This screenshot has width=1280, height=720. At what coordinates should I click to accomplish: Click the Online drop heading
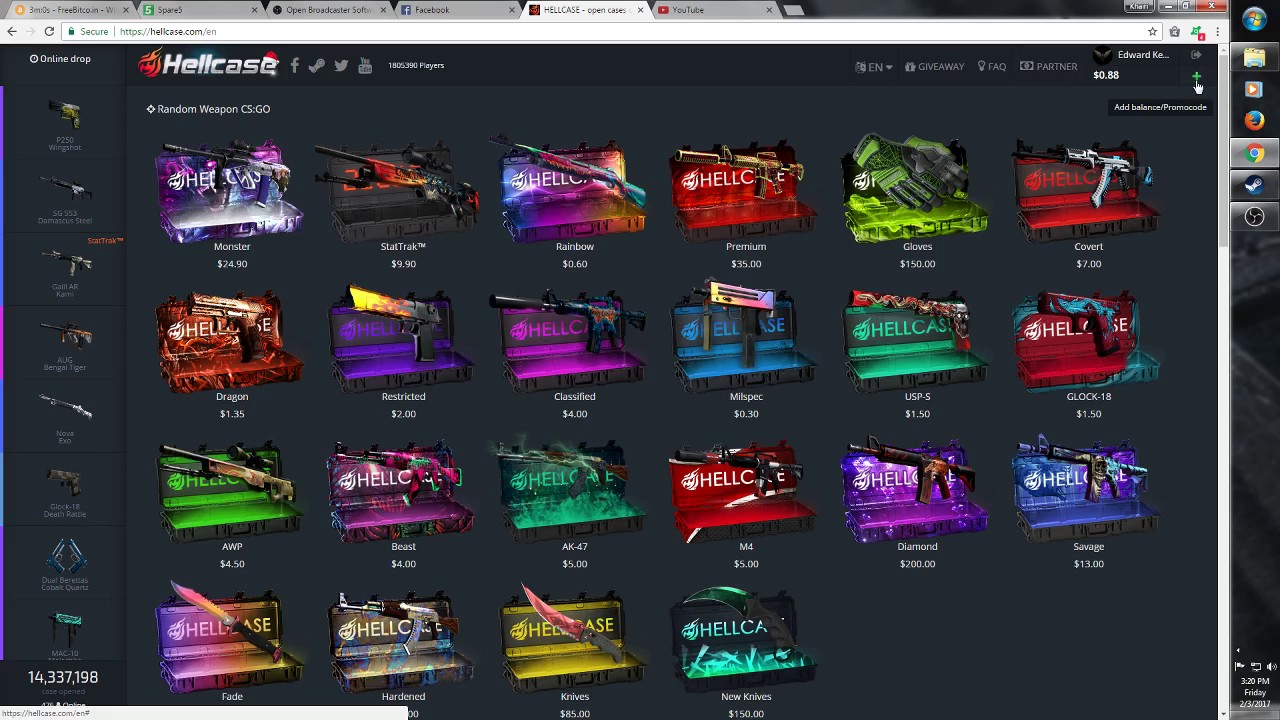click(x=60, y=59)
